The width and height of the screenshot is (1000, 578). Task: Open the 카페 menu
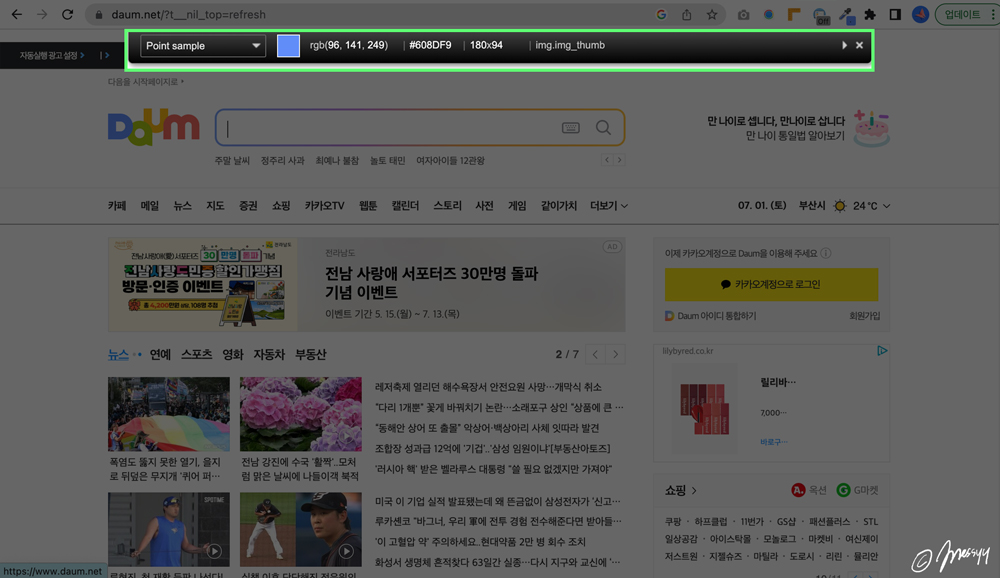point(117,205)
